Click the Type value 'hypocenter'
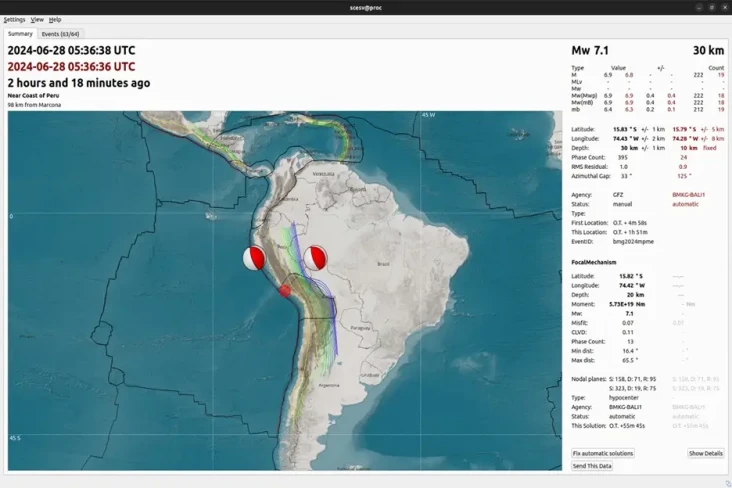This screenshot has height=488, width=732. (624, 397)
